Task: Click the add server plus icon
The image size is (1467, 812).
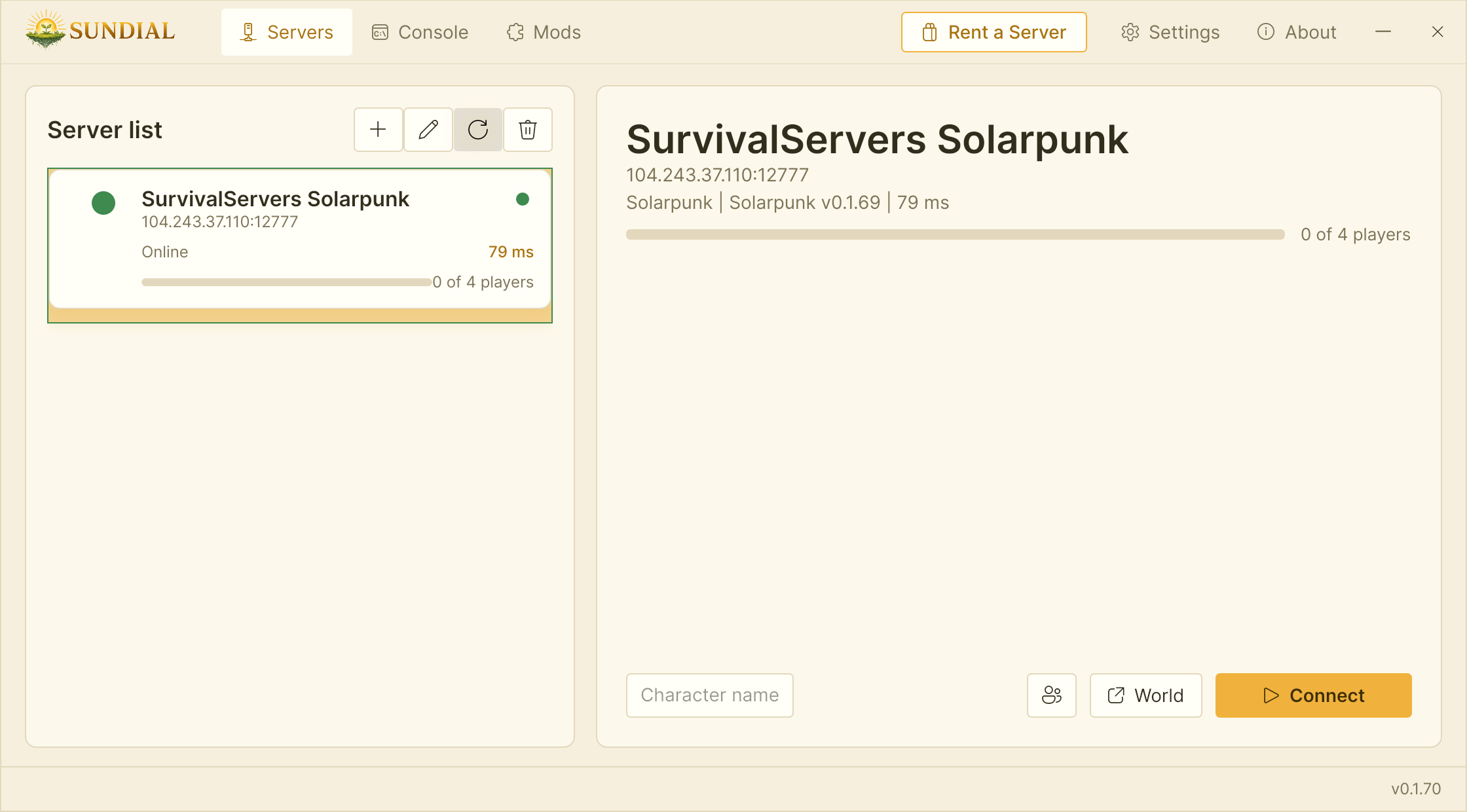Action: [378, 130]
